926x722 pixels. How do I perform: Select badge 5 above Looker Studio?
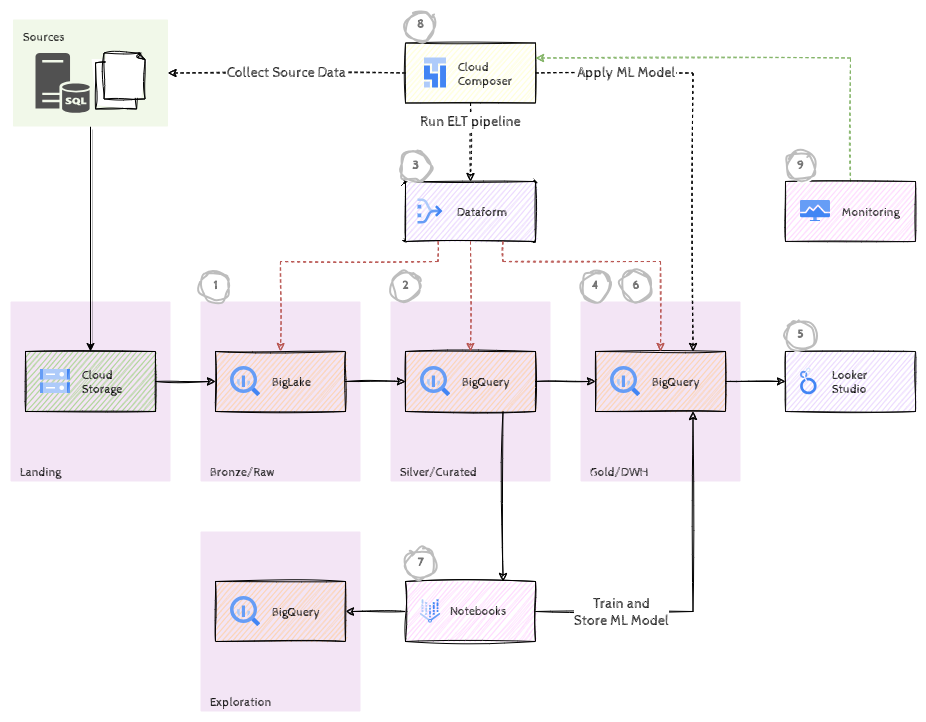pos(800,335)
